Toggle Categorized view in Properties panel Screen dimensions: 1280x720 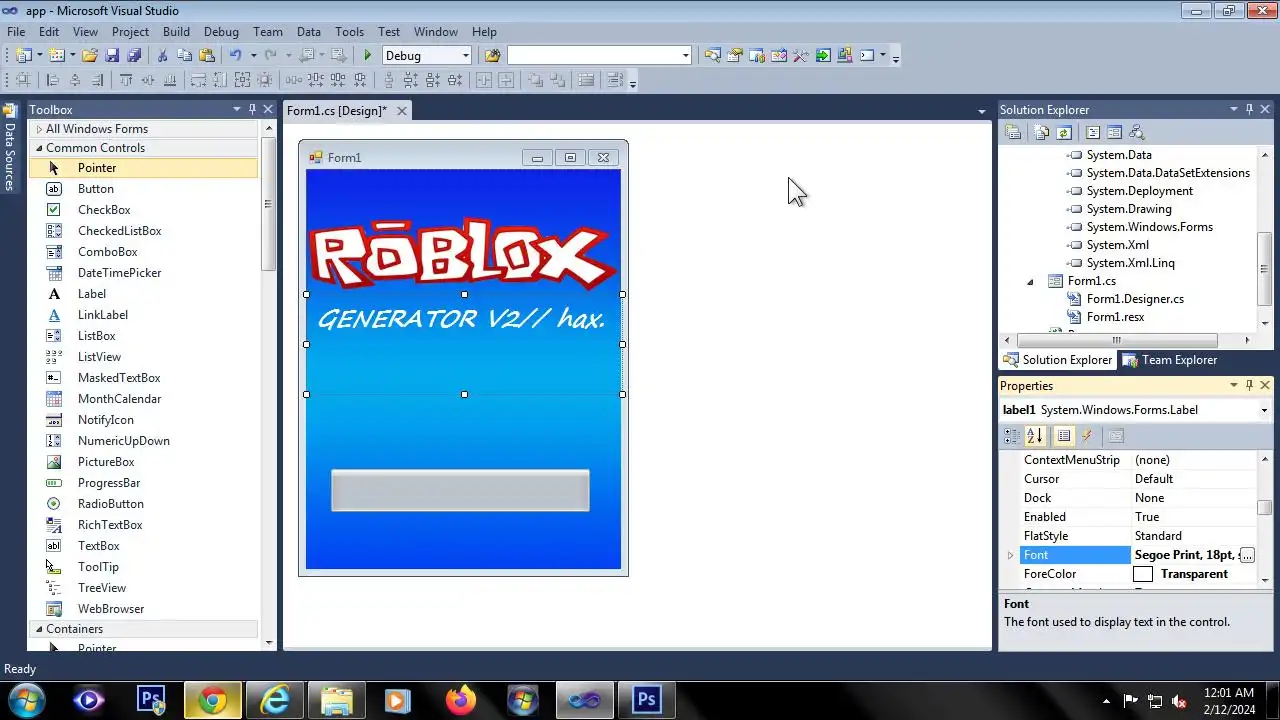(x=1012, y=436)
